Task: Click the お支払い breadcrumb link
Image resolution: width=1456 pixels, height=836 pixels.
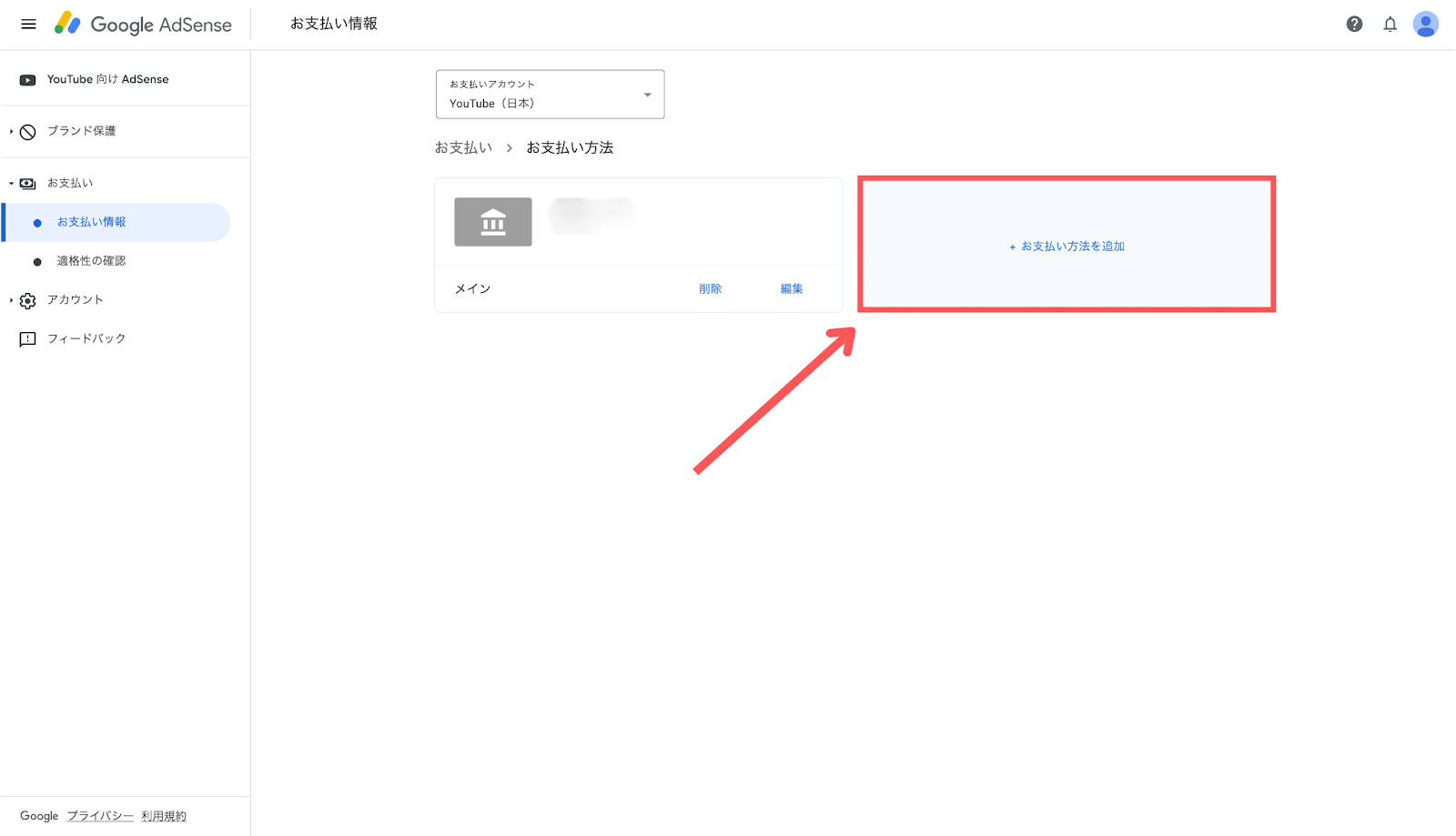Action: [x=463, y=147]
